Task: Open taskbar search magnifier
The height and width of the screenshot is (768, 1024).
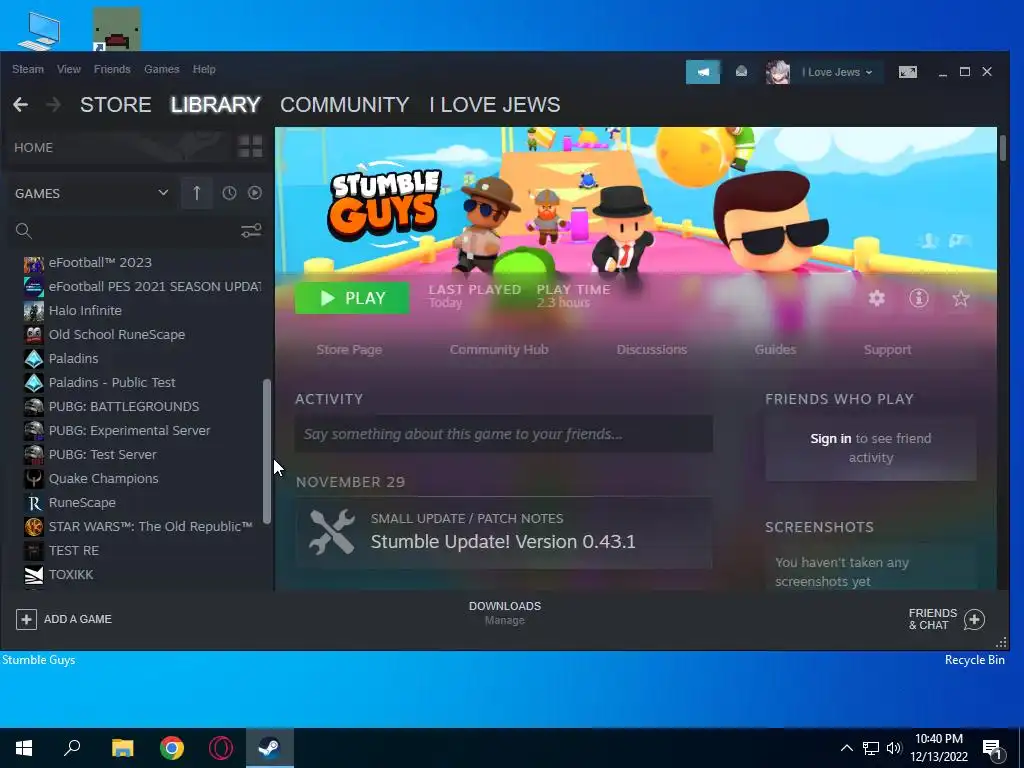Action: pos(72,748)
